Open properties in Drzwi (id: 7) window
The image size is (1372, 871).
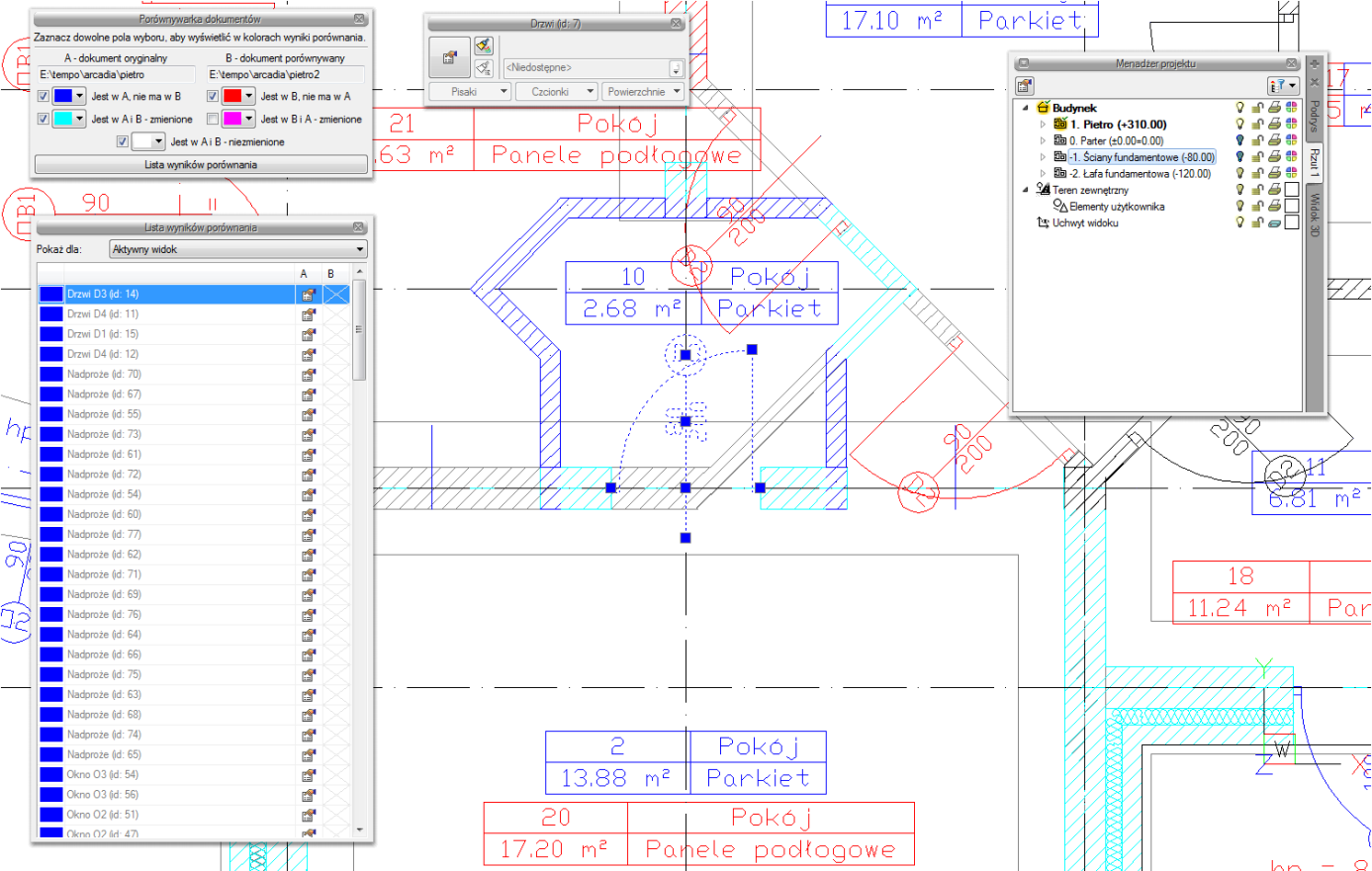tap(450, 57)
